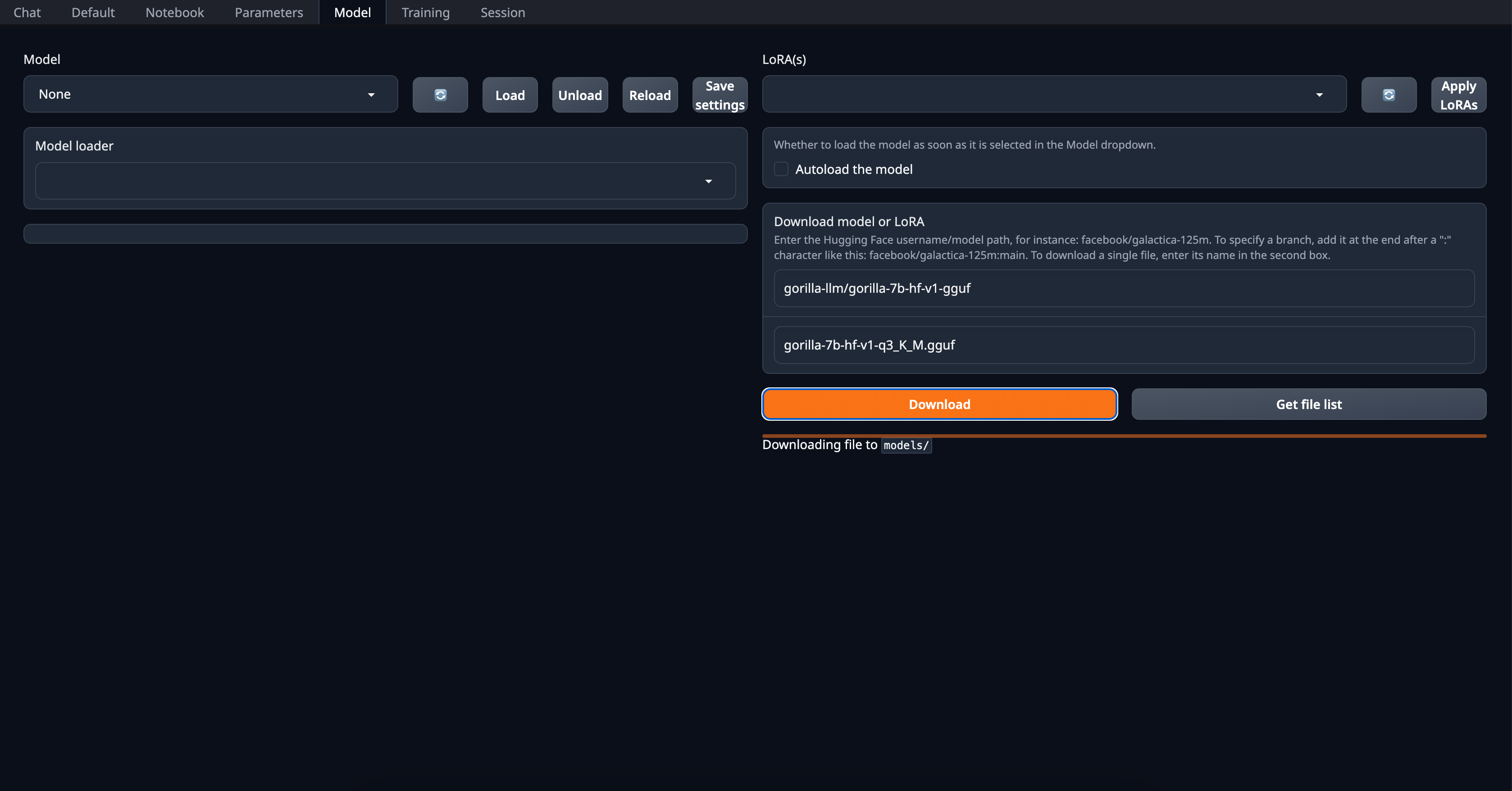Apply LoRAs to the model
Image resolution: width=1512 pixels, height=791 pixels.
[1458, 95]
